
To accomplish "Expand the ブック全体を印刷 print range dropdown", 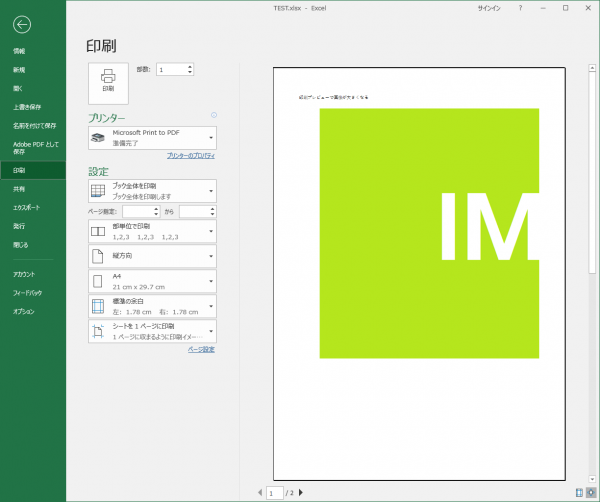I will point(152,191).
